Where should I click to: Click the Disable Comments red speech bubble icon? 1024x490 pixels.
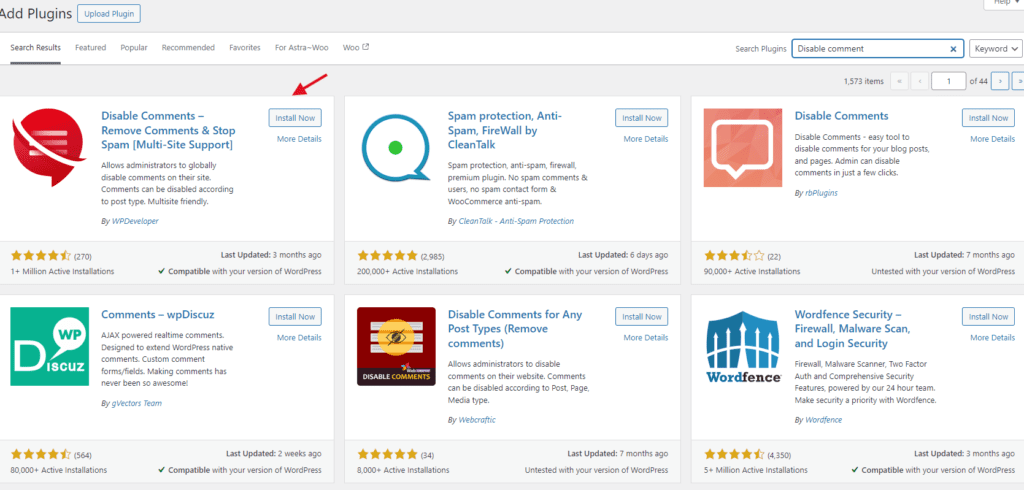50,148
